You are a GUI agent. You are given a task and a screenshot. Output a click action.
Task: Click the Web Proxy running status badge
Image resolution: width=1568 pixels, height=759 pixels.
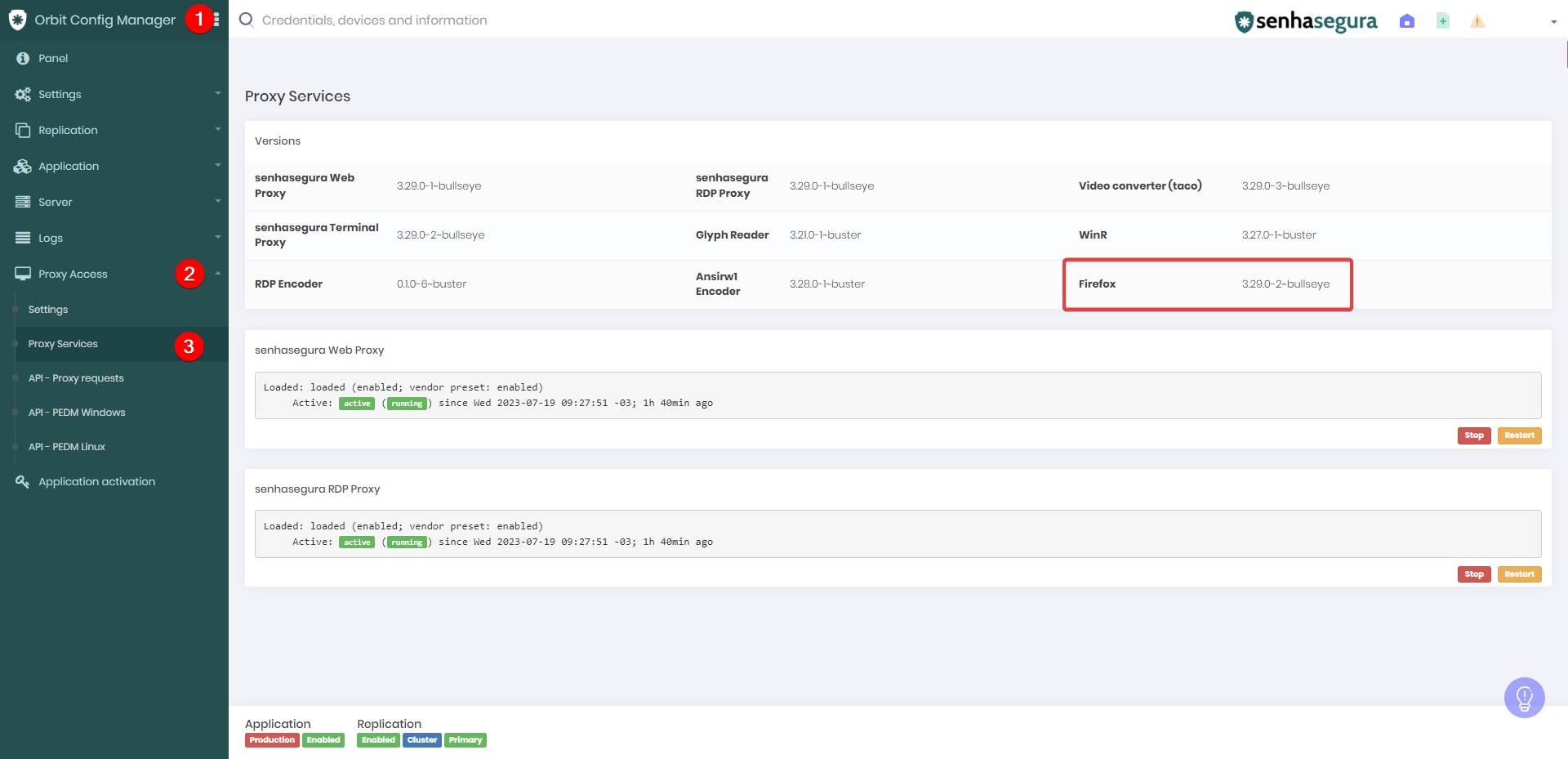pos(407,404)
